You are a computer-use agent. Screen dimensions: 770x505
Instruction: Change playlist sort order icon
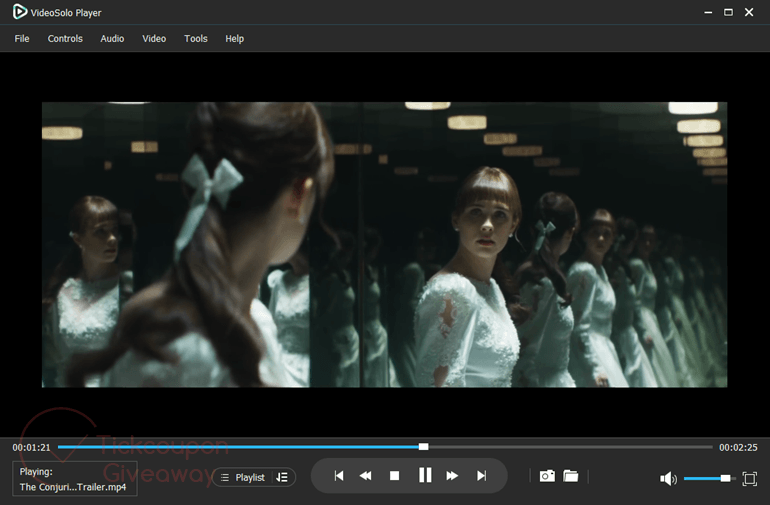pos(282,477)
